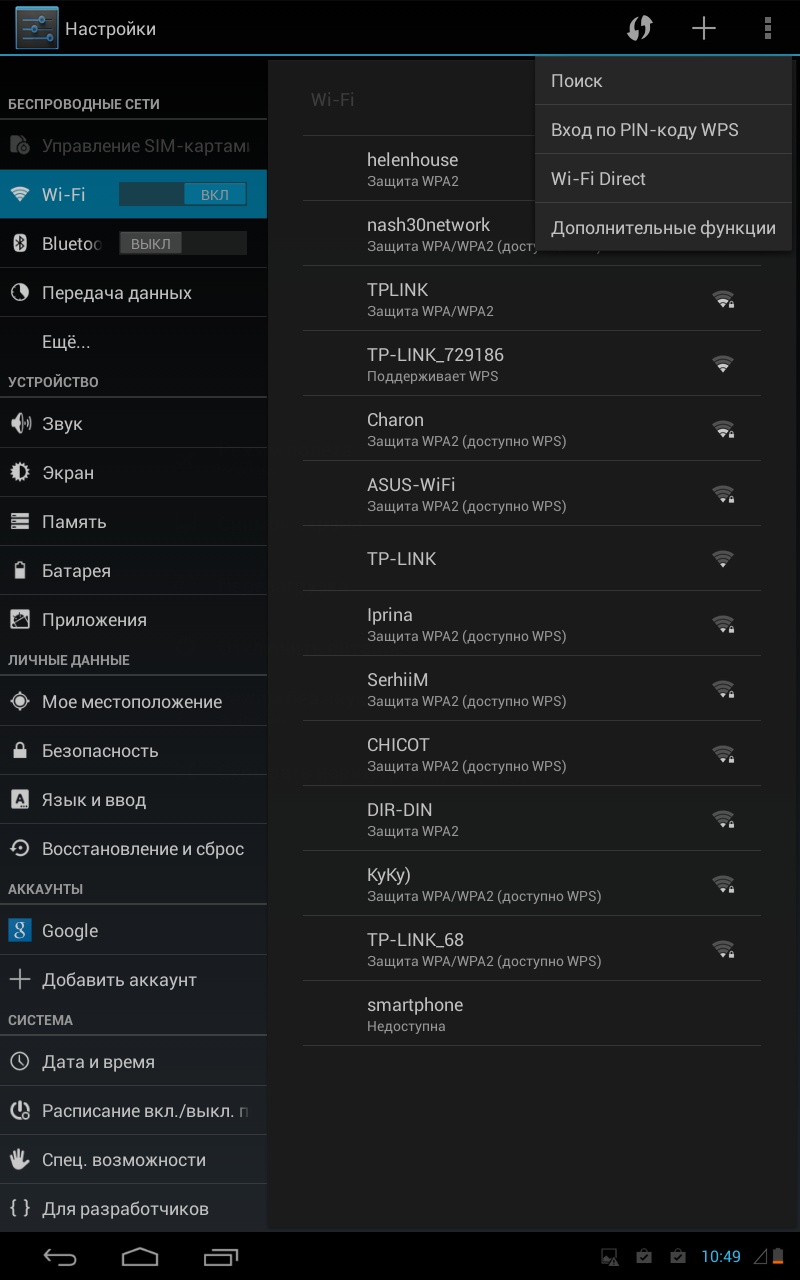This screenshot has height=1280, width=800.
Task: Open 'Добавить аккаунт' option
Action: point(119,980)
